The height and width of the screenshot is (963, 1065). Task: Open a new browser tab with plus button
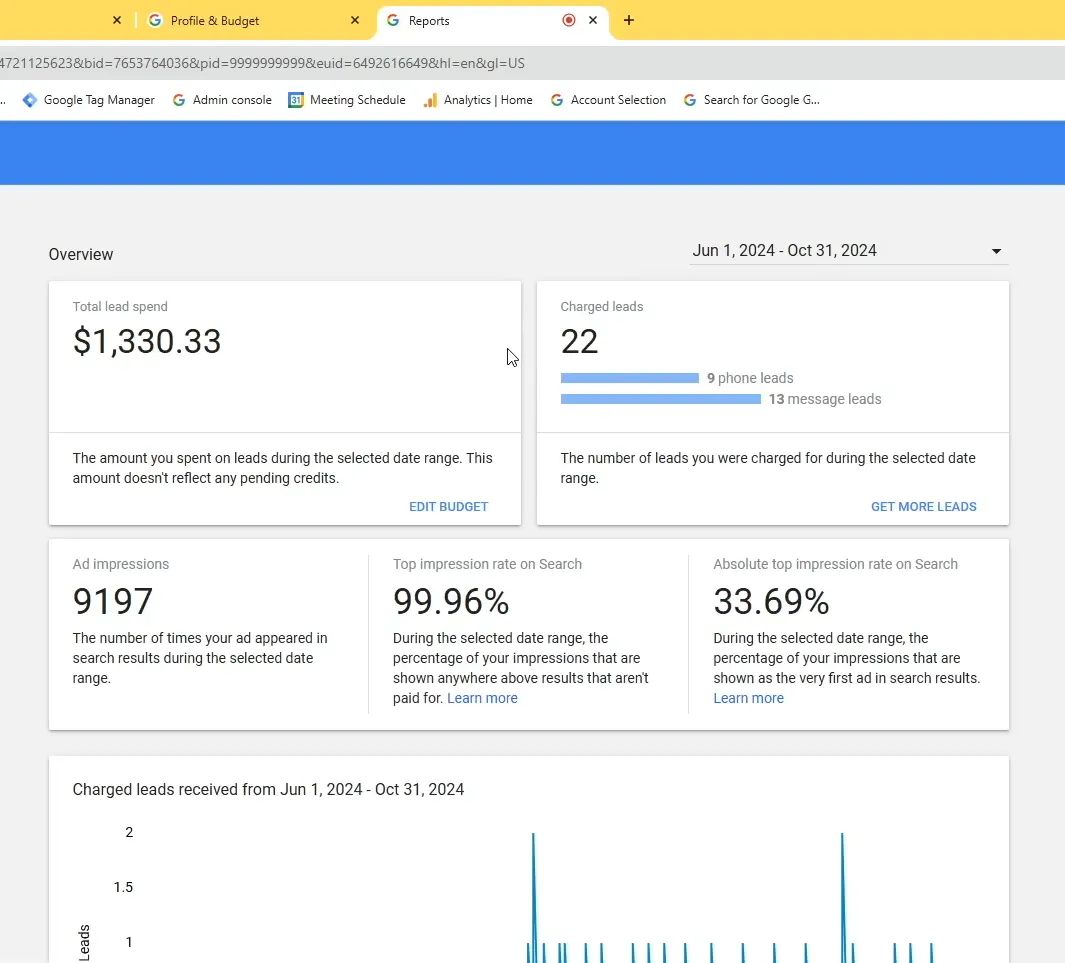(629, 20)
